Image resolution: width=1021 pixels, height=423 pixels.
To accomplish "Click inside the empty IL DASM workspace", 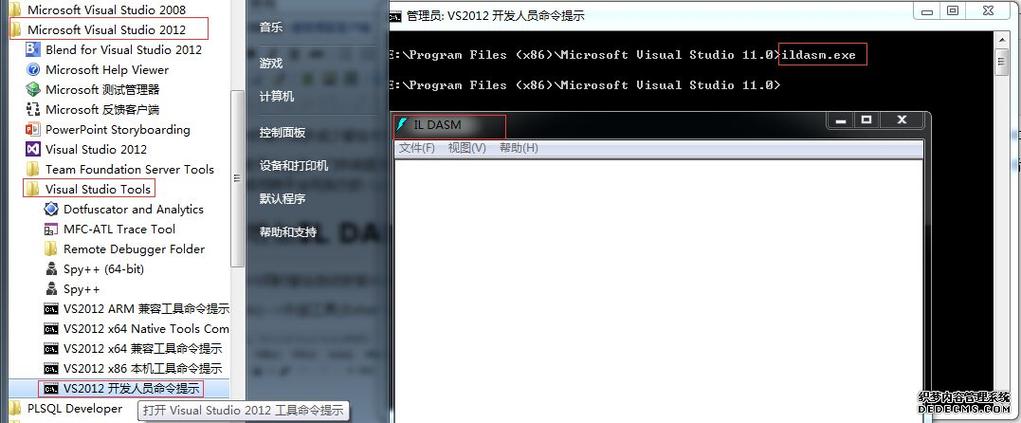I will (x=658, y=290).
